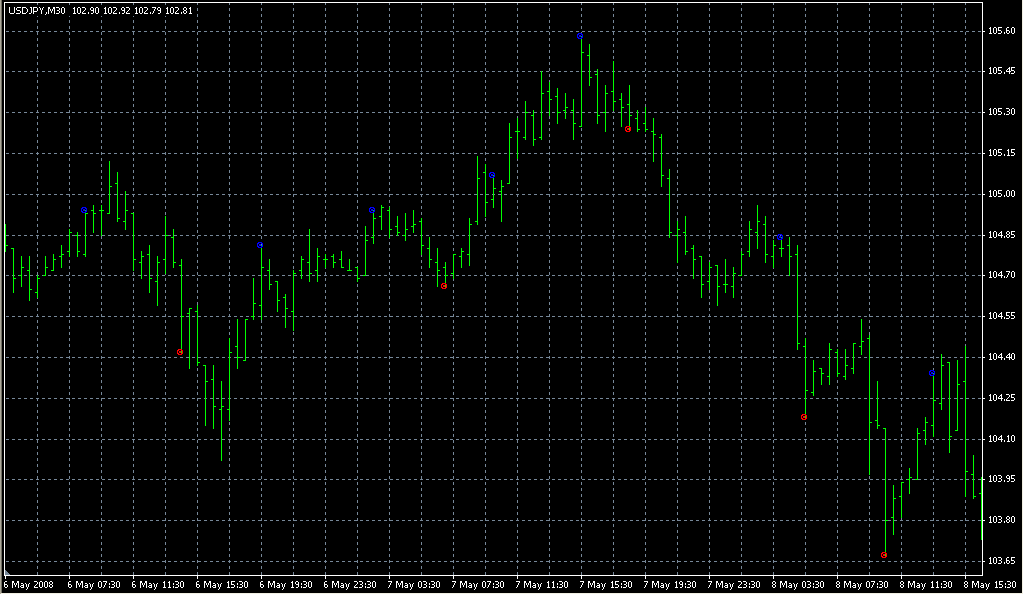Select the blue marker near 105.15 price level

pos(492,176)
